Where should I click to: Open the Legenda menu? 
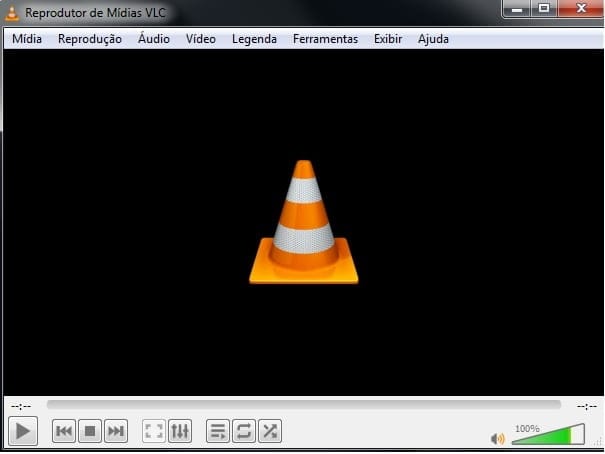point(254,39)
